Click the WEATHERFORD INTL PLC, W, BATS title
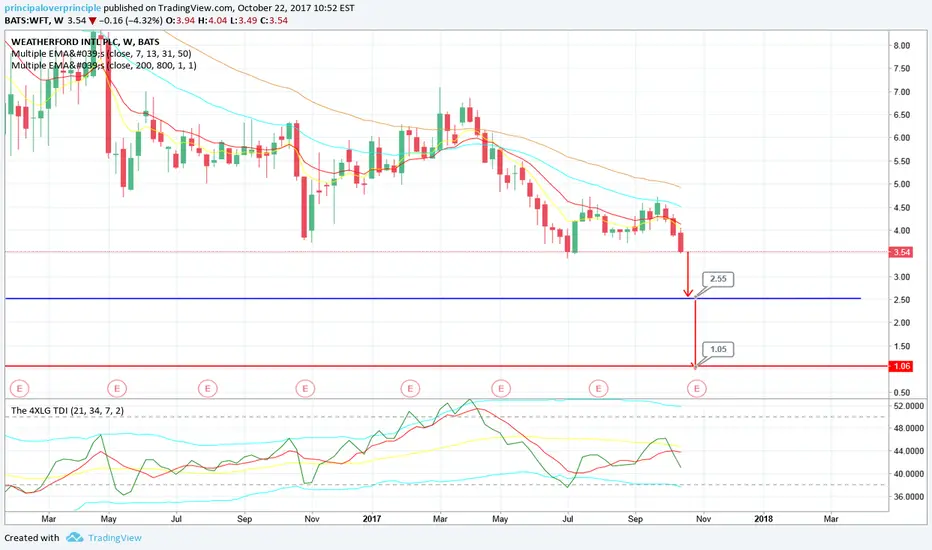 click(x=86, y=42)
